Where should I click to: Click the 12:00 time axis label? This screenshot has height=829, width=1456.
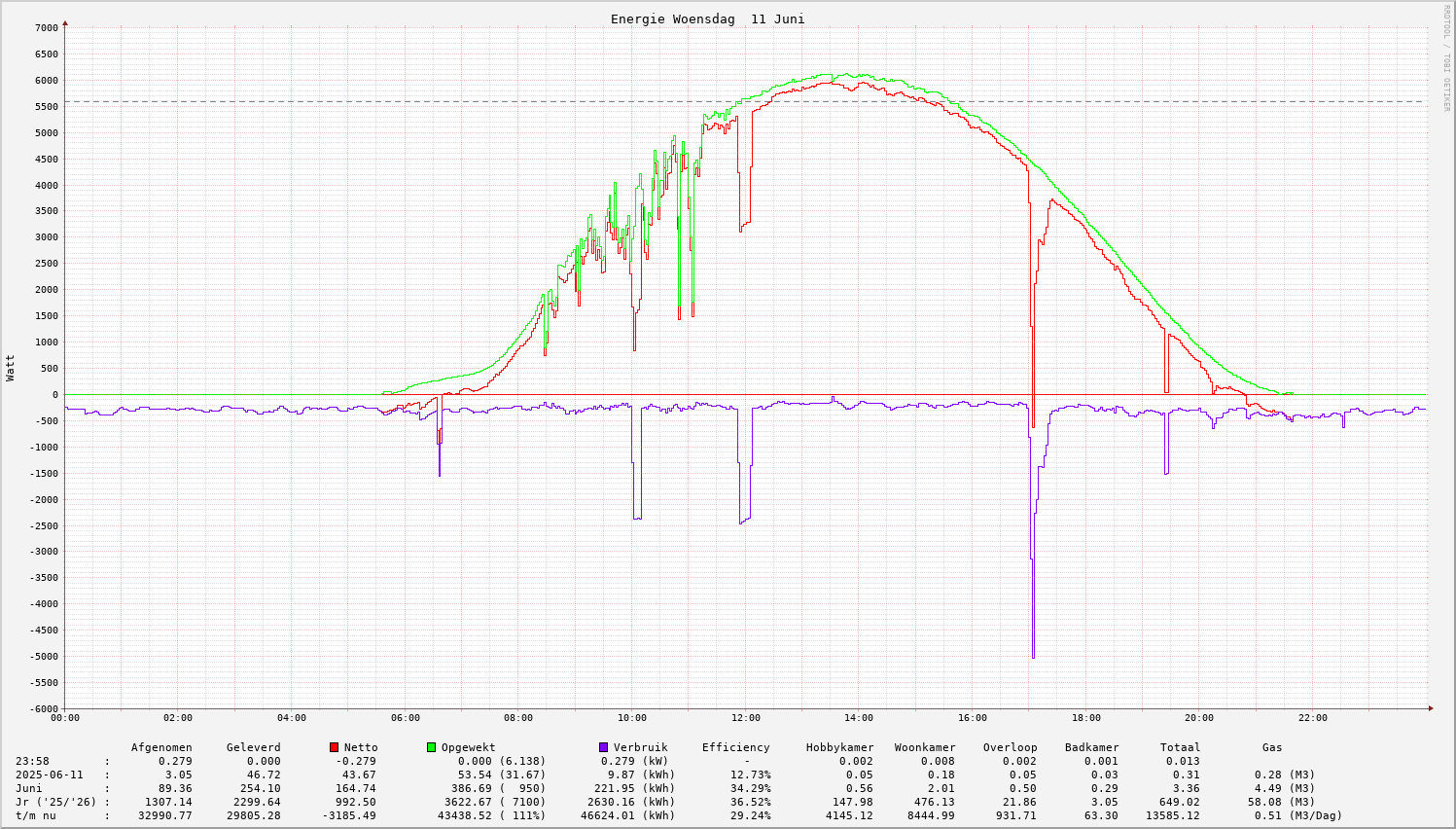tap(746, 718)
